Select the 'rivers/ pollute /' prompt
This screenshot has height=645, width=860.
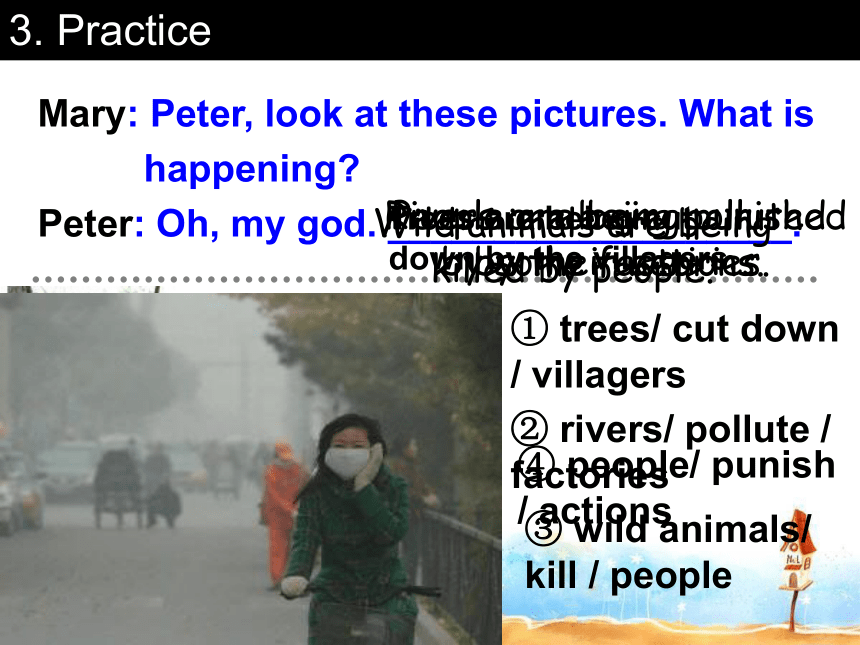(695, 428)
